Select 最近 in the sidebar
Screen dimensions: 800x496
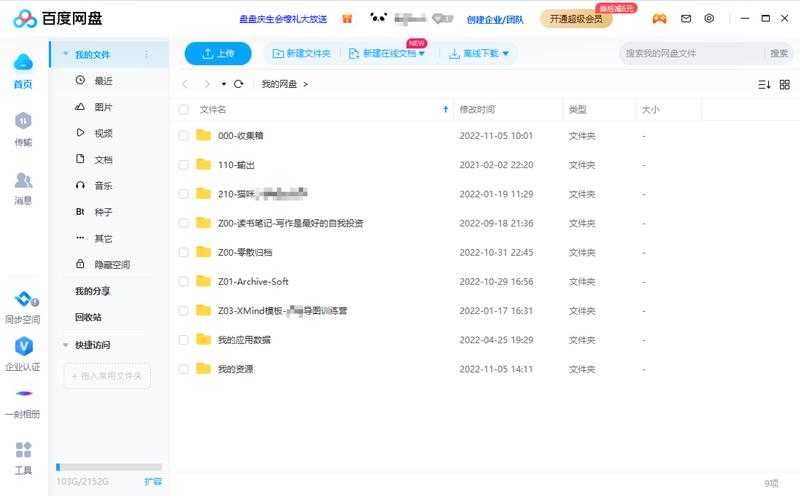pos(104,81)
